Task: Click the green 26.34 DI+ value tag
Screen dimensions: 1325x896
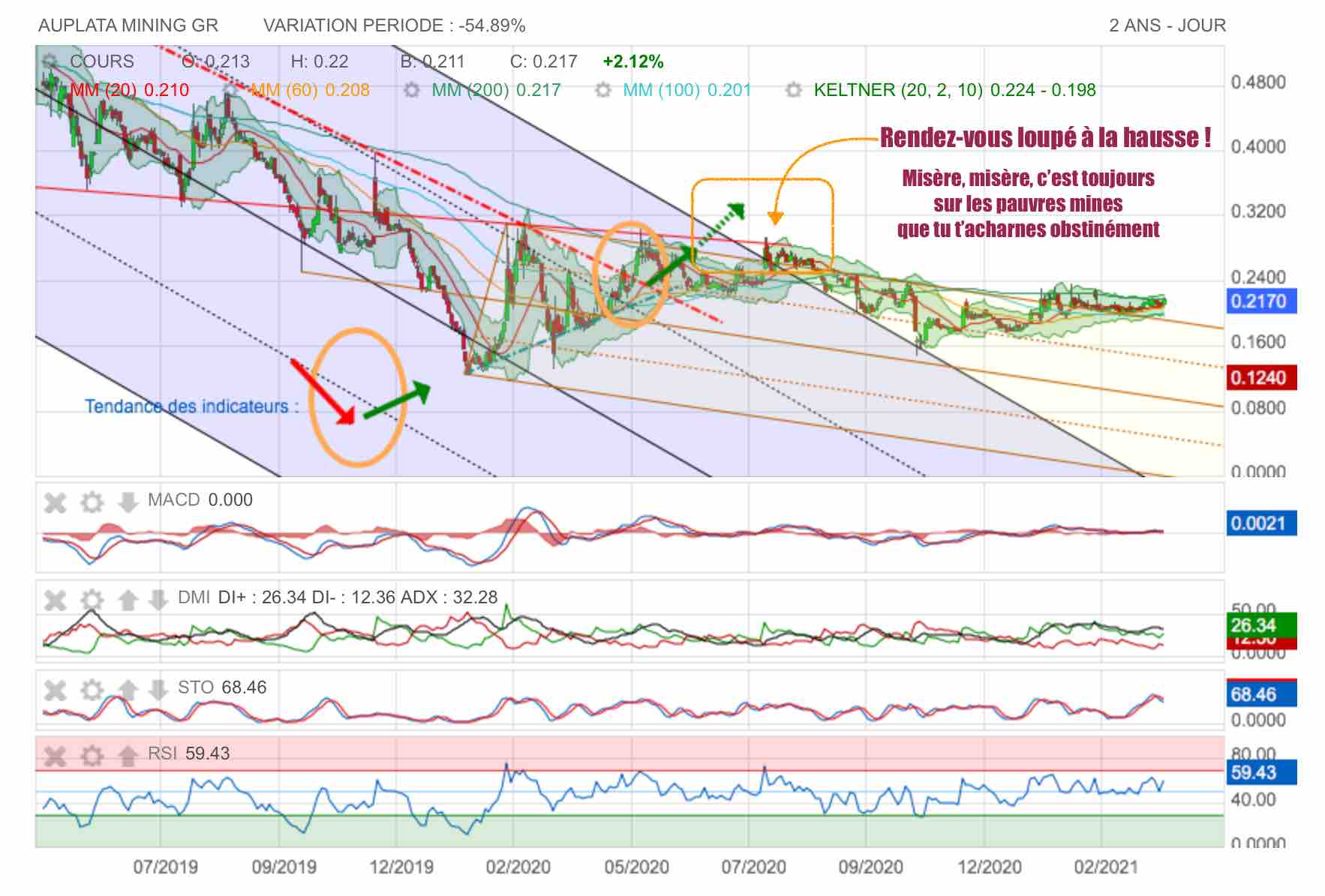Action: (1261, 625)
